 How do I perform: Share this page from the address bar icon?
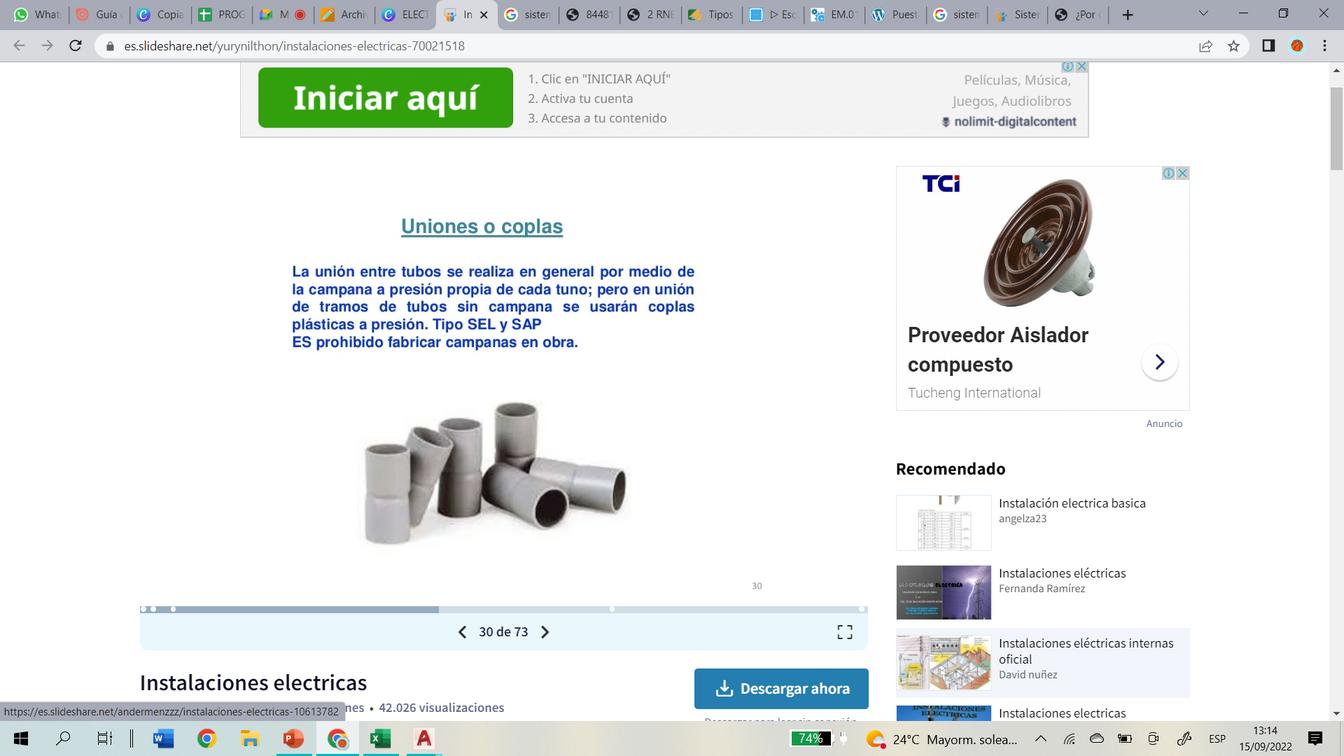[x=1206, y=46]
